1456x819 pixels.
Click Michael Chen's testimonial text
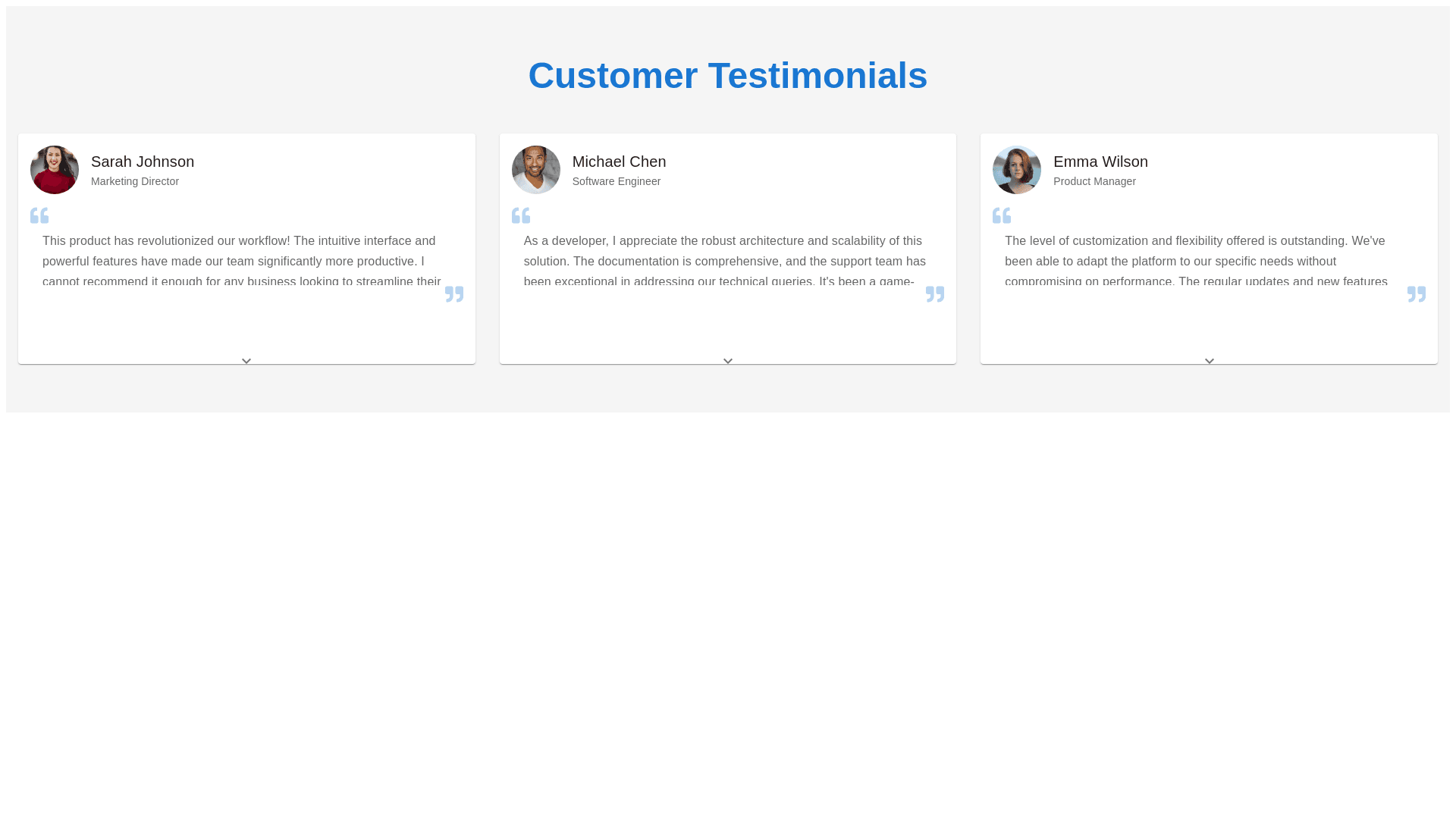click(724, 261)
